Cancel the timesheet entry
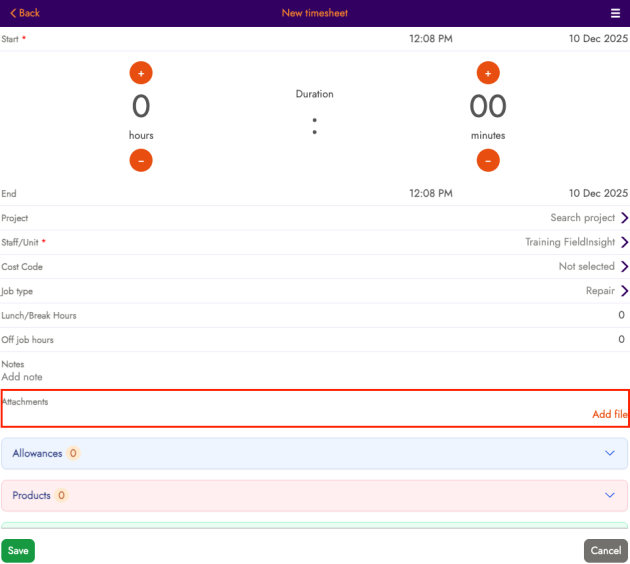The height and width of the screenshot is (564, 630). pyautogui.click(x=605, y=550)
